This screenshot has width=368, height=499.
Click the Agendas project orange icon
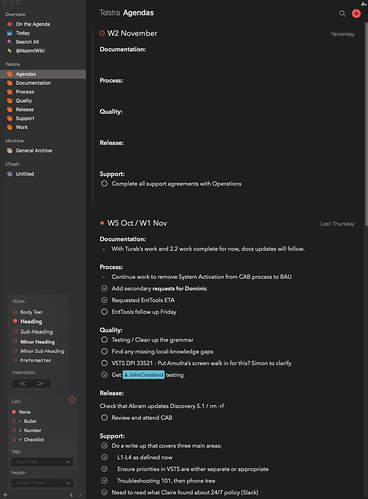tap(9, 74)
